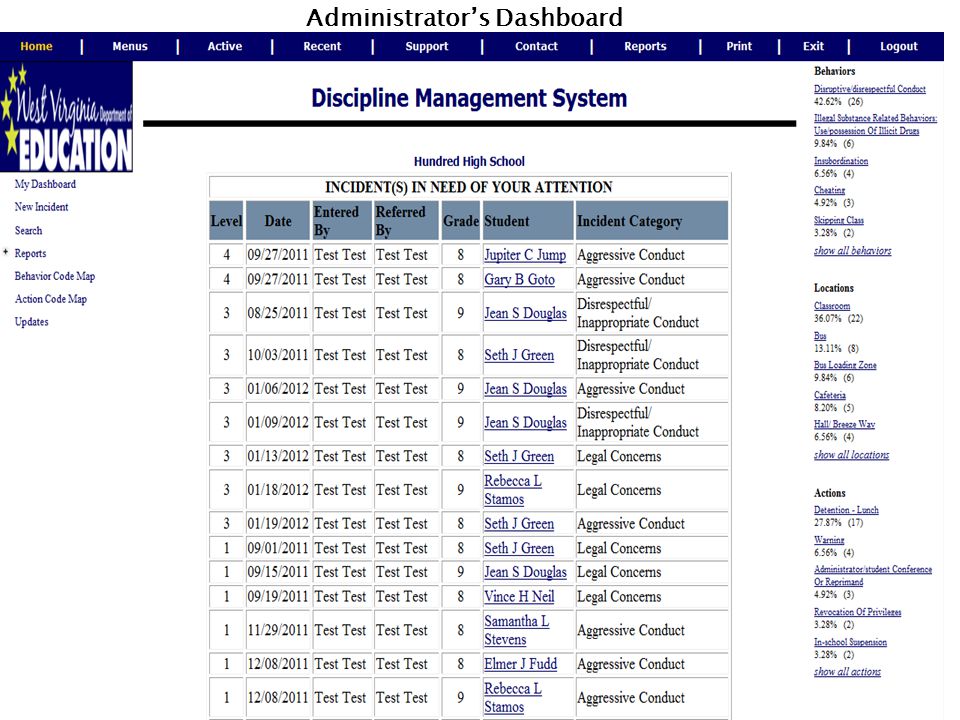Open the Warning action link
This screenshot has height=720, width=960.
829,540
